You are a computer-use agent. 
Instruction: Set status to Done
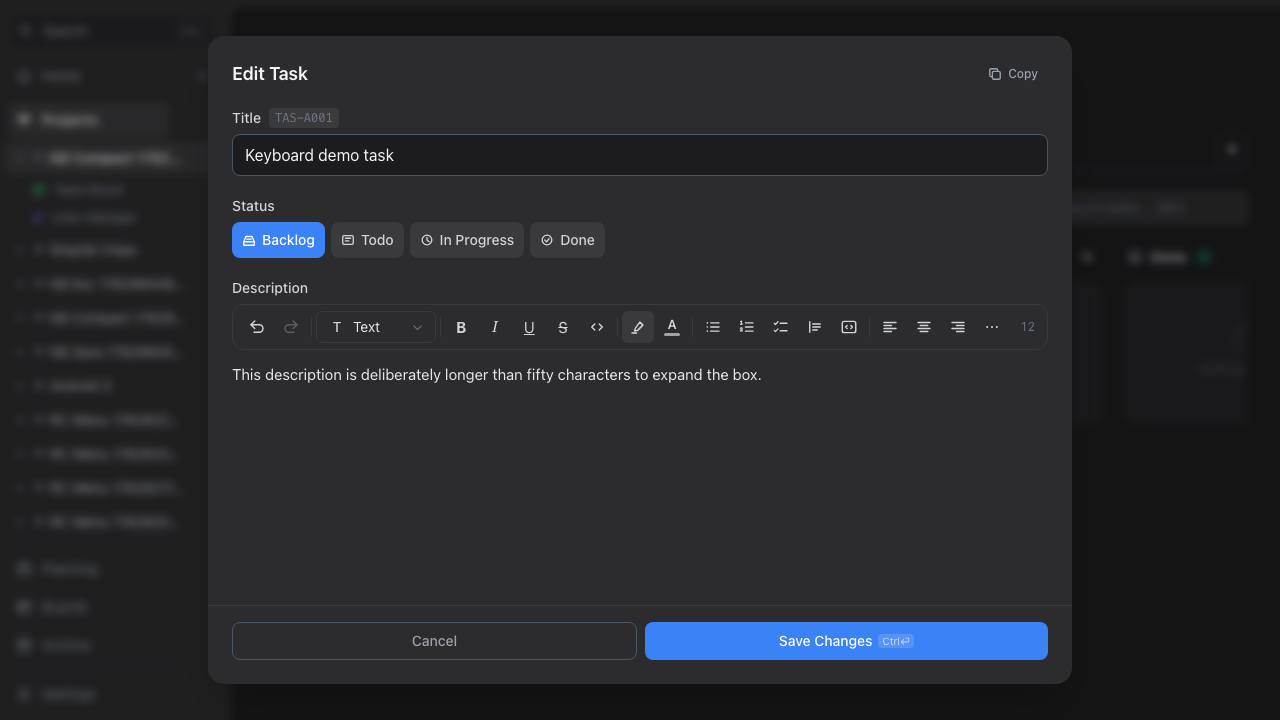[567, 240]
